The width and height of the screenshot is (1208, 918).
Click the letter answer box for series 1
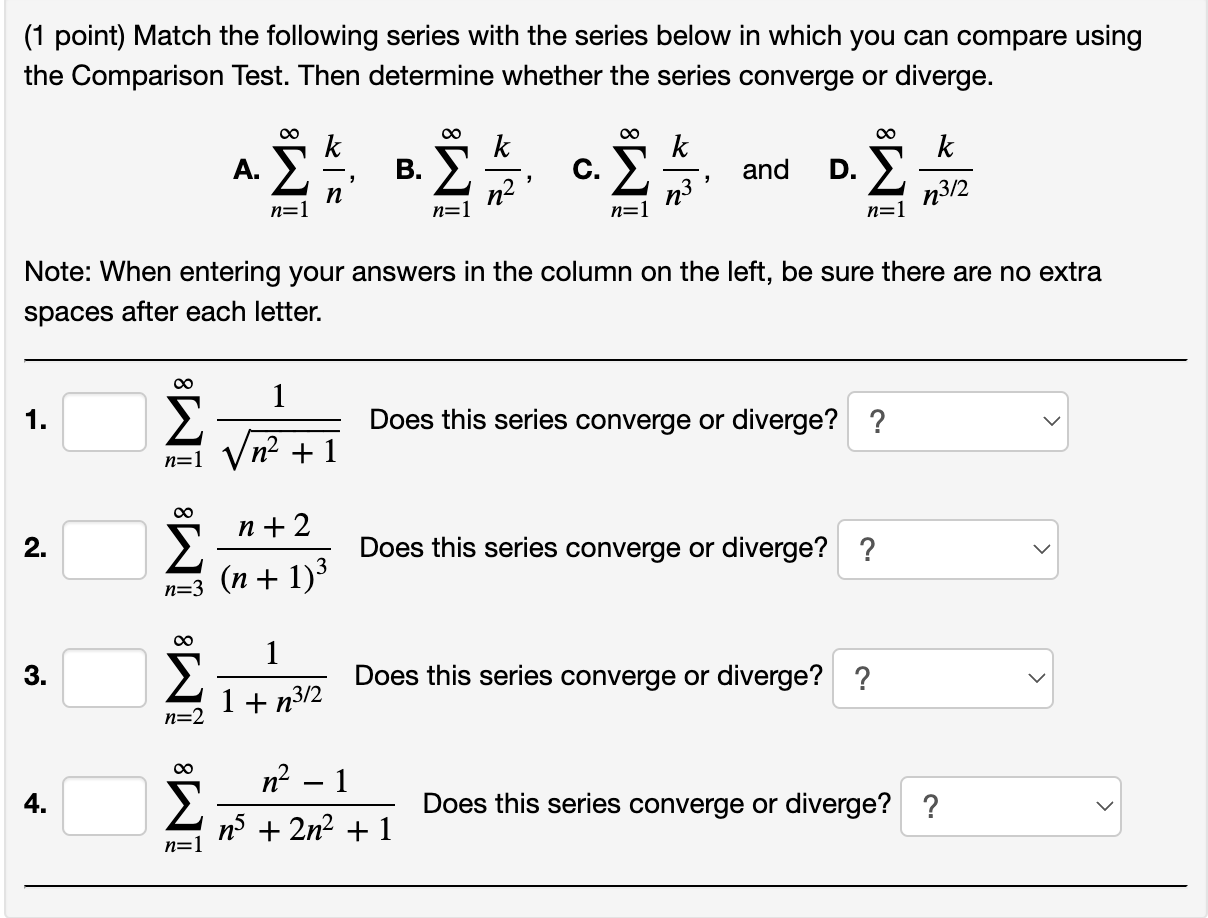tap(103, 422)
